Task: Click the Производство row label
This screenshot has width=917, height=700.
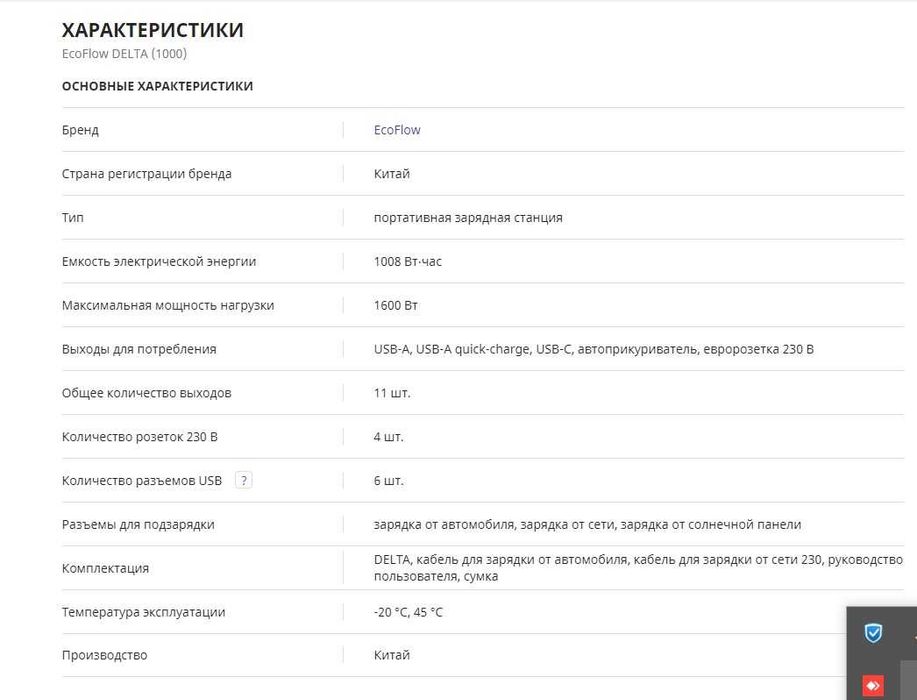Action: tap(104, 655)
